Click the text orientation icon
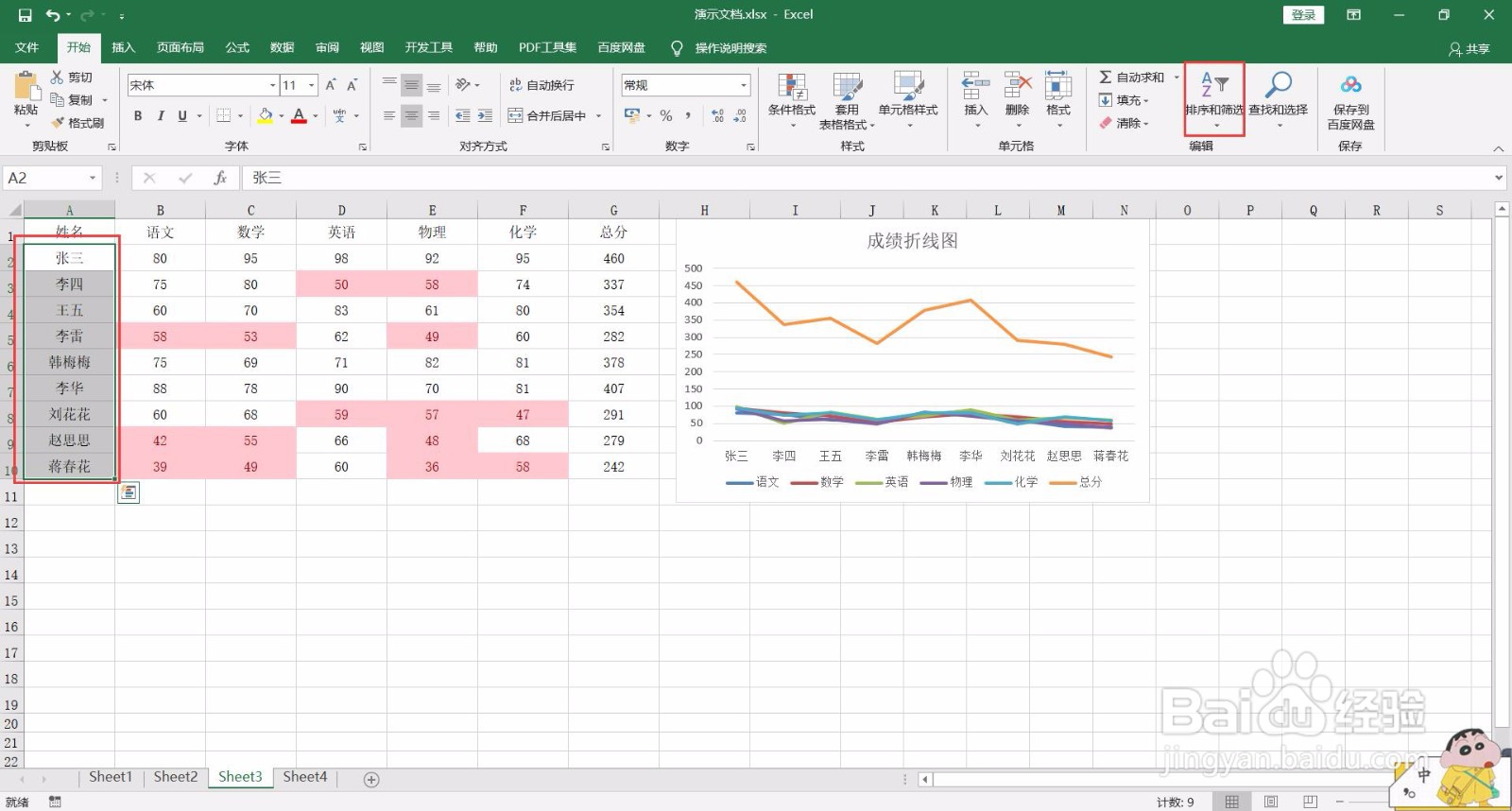This screenshot has width=1512, height=811. coord(463,85)
